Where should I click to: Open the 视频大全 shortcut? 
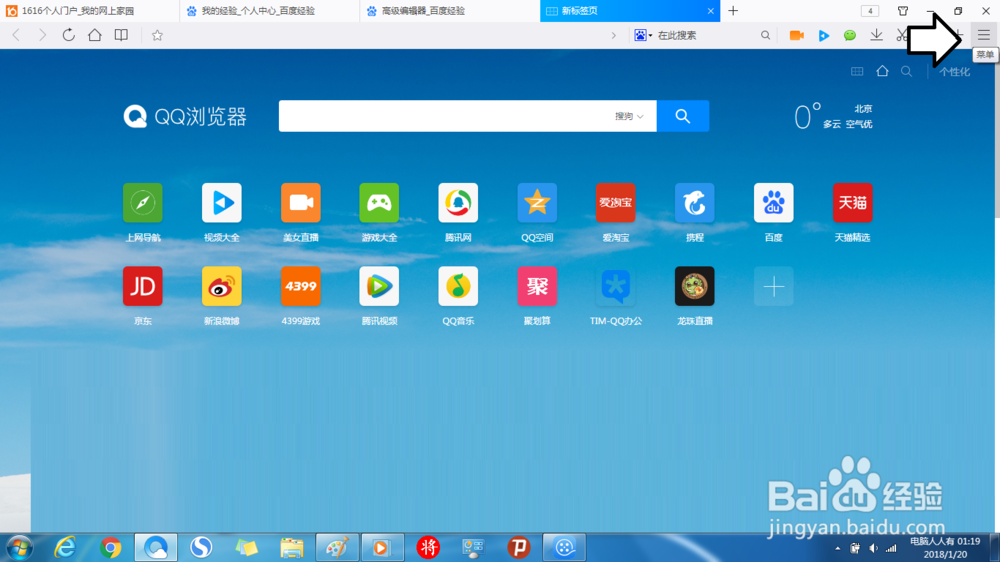[221, 212]
